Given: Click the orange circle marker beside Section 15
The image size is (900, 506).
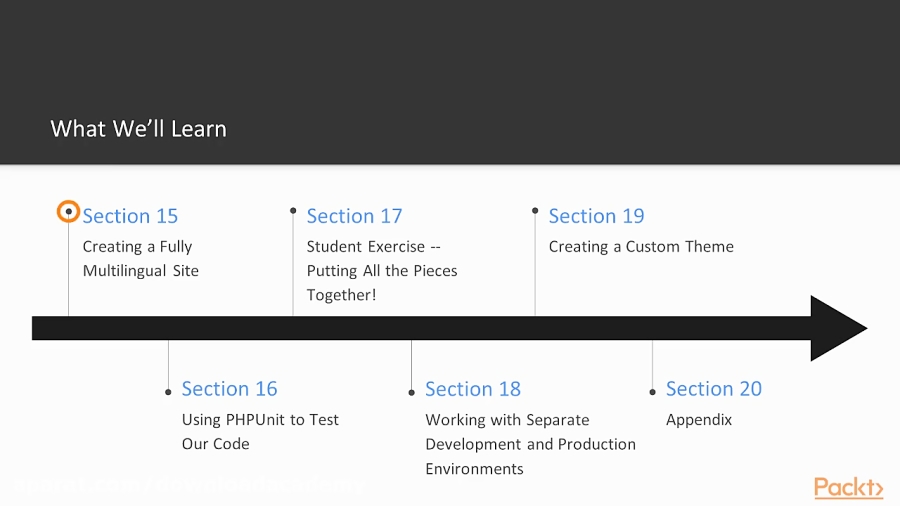Looking at the screenshot, I should [x=68, y=211].
